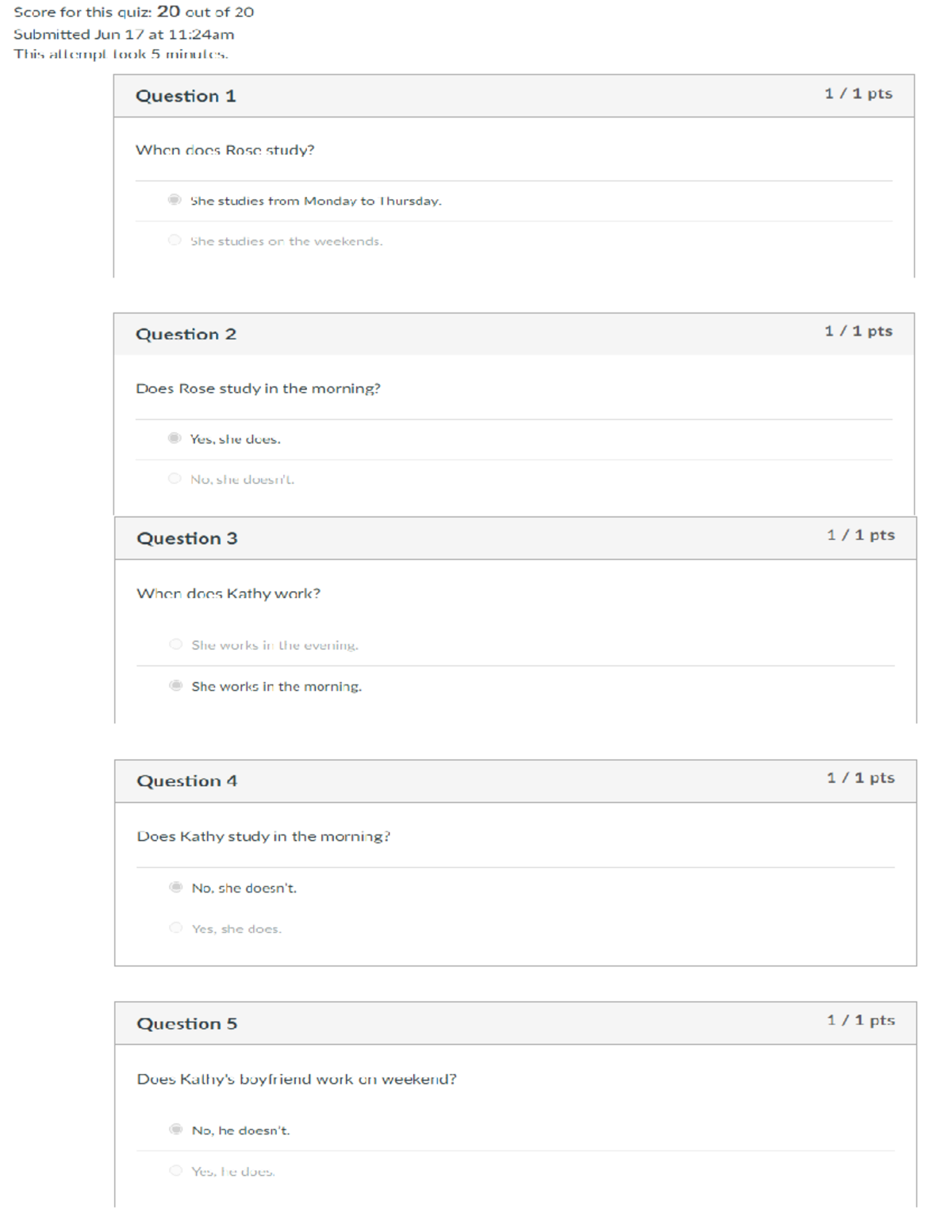The height and width of the screenshot is (1232, 952).
Task: Click the Question 2 header
Action: tap(186, 334)
